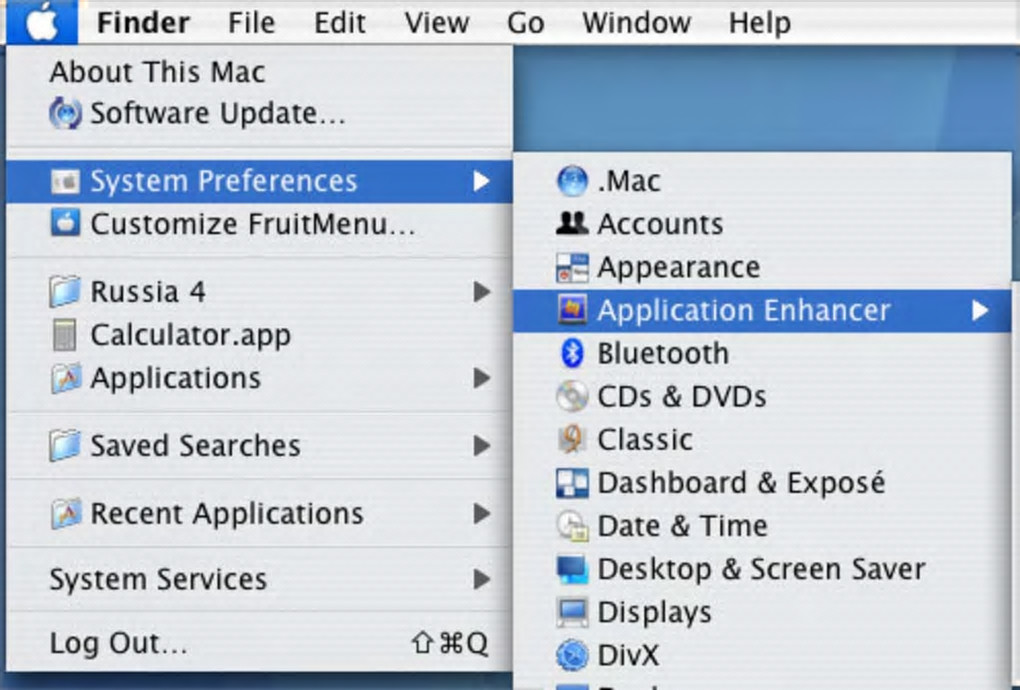Expand Saved Searches submenu arrow

click(x=481, y=445)
